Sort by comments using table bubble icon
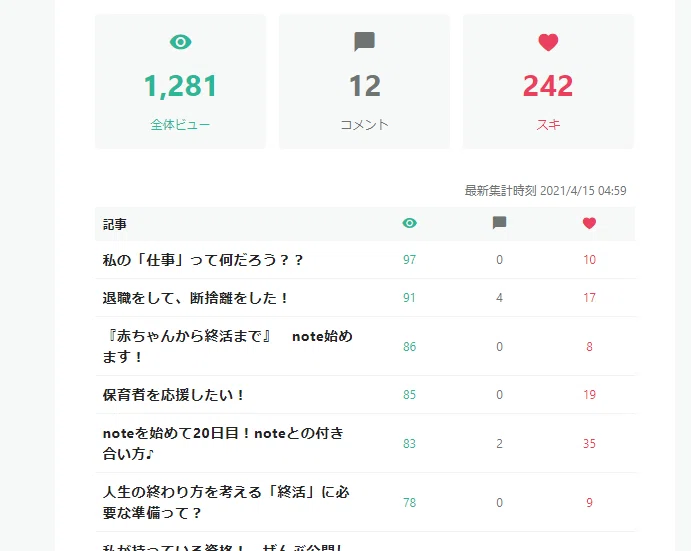The width and height of the screenshot is (691, 551). (x=499, y=223)
